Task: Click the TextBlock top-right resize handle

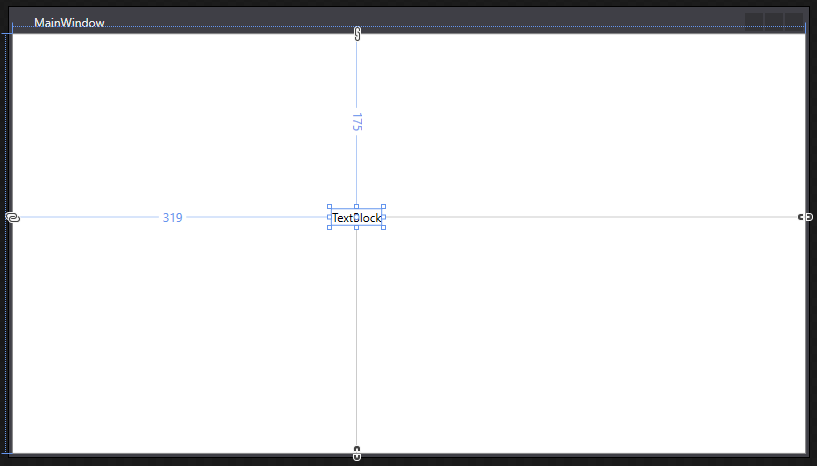Action: pyautogui.click(x=383, y=207)
